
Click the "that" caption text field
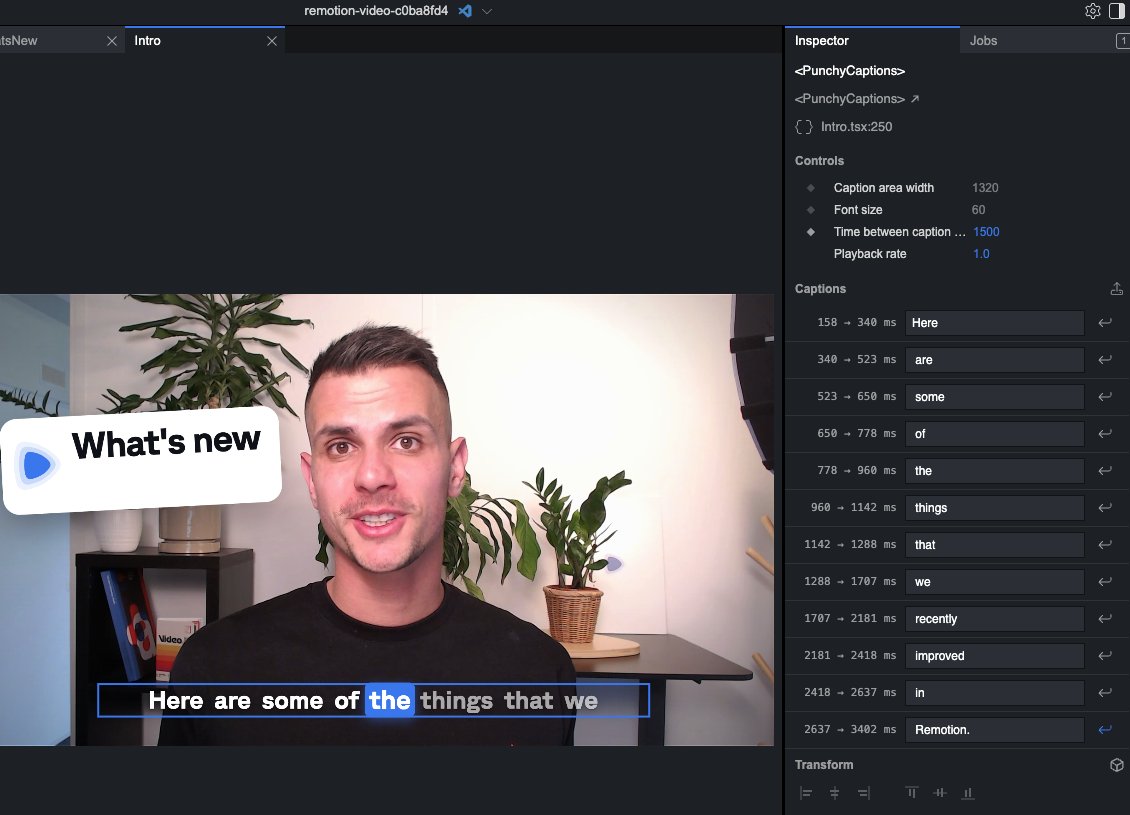[995, 545]
